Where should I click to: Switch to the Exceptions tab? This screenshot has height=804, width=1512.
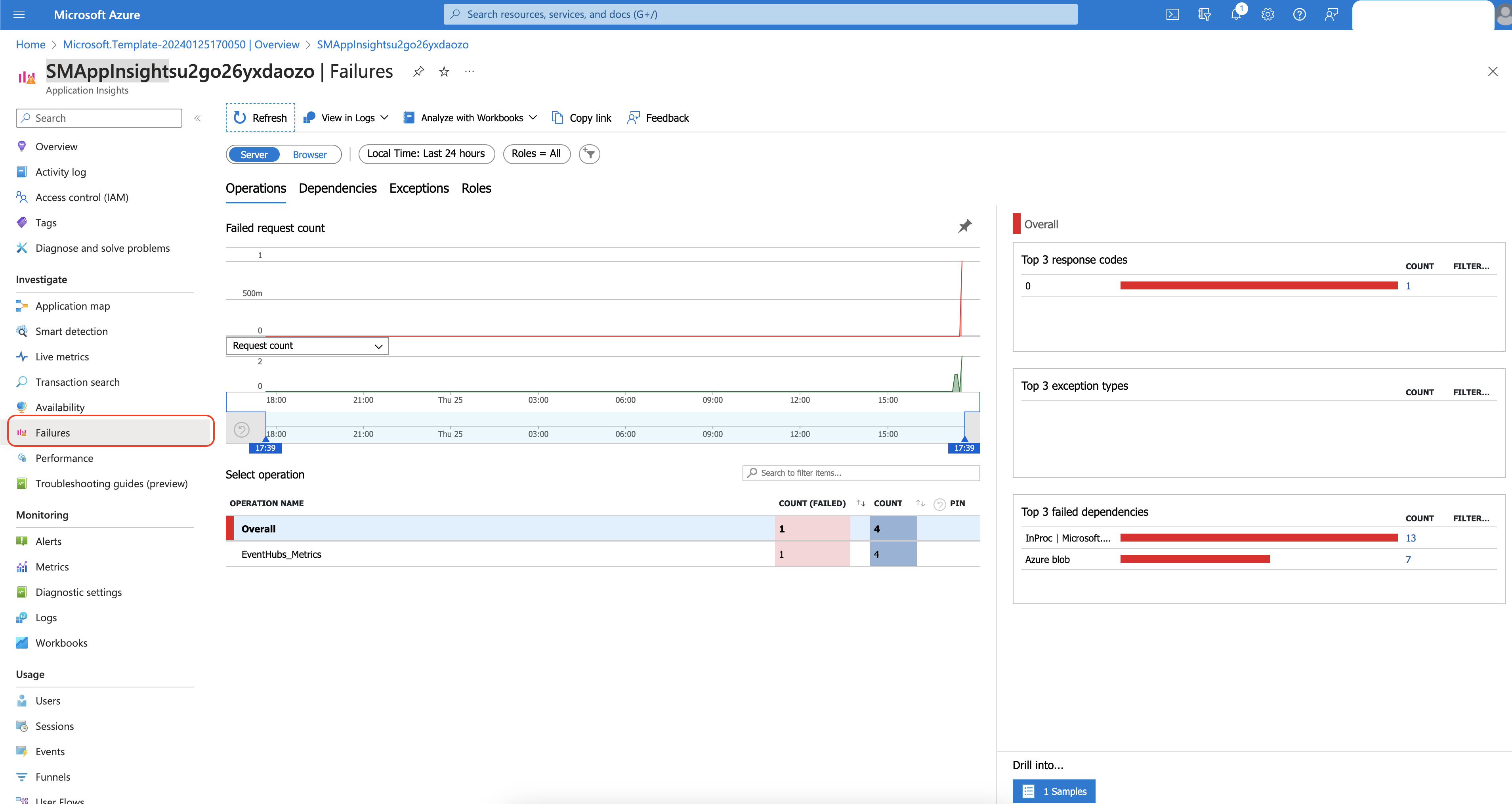(418, 188)
